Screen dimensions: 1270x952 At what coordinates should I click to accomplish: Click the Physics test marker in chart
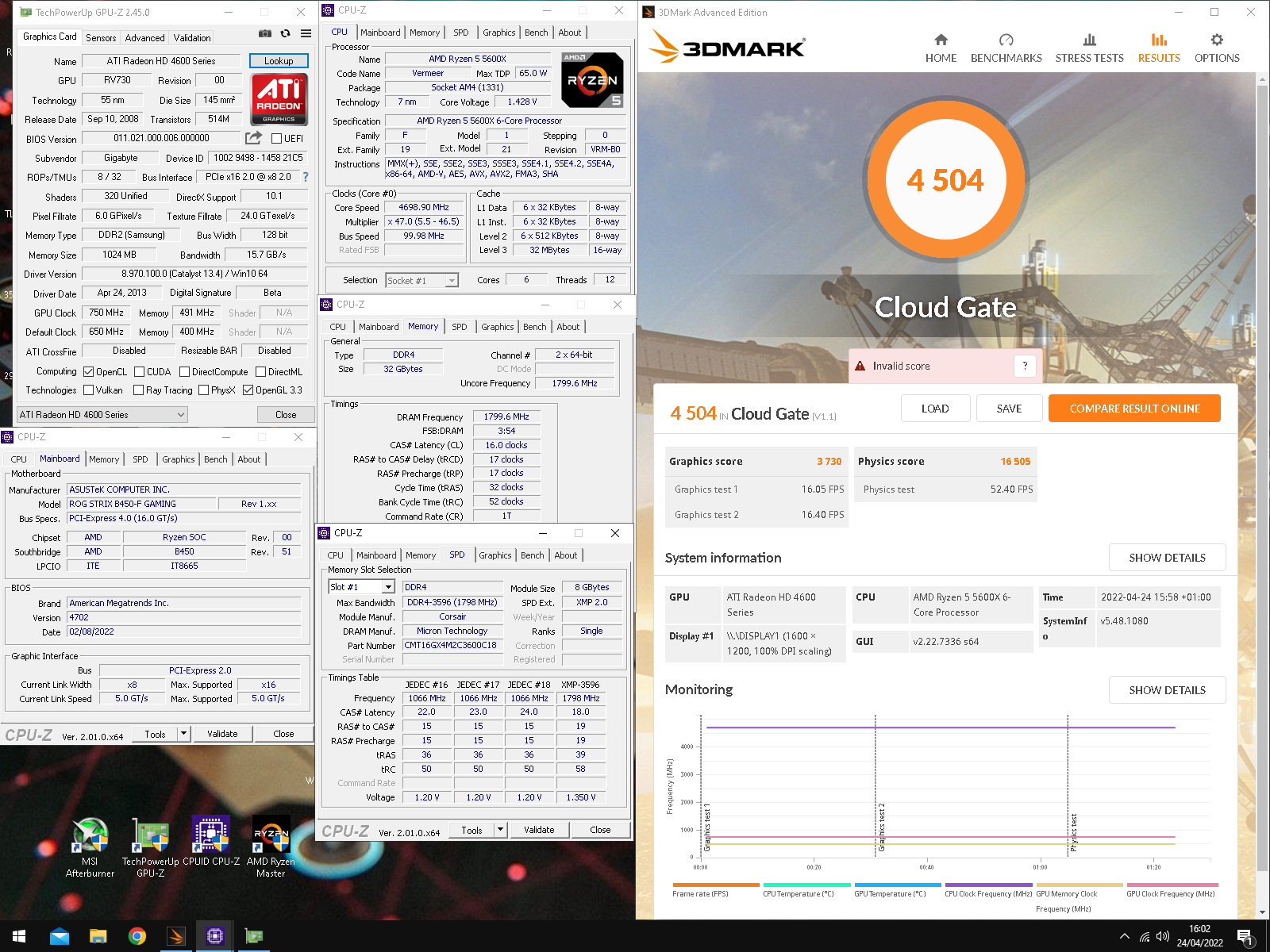1073,833
